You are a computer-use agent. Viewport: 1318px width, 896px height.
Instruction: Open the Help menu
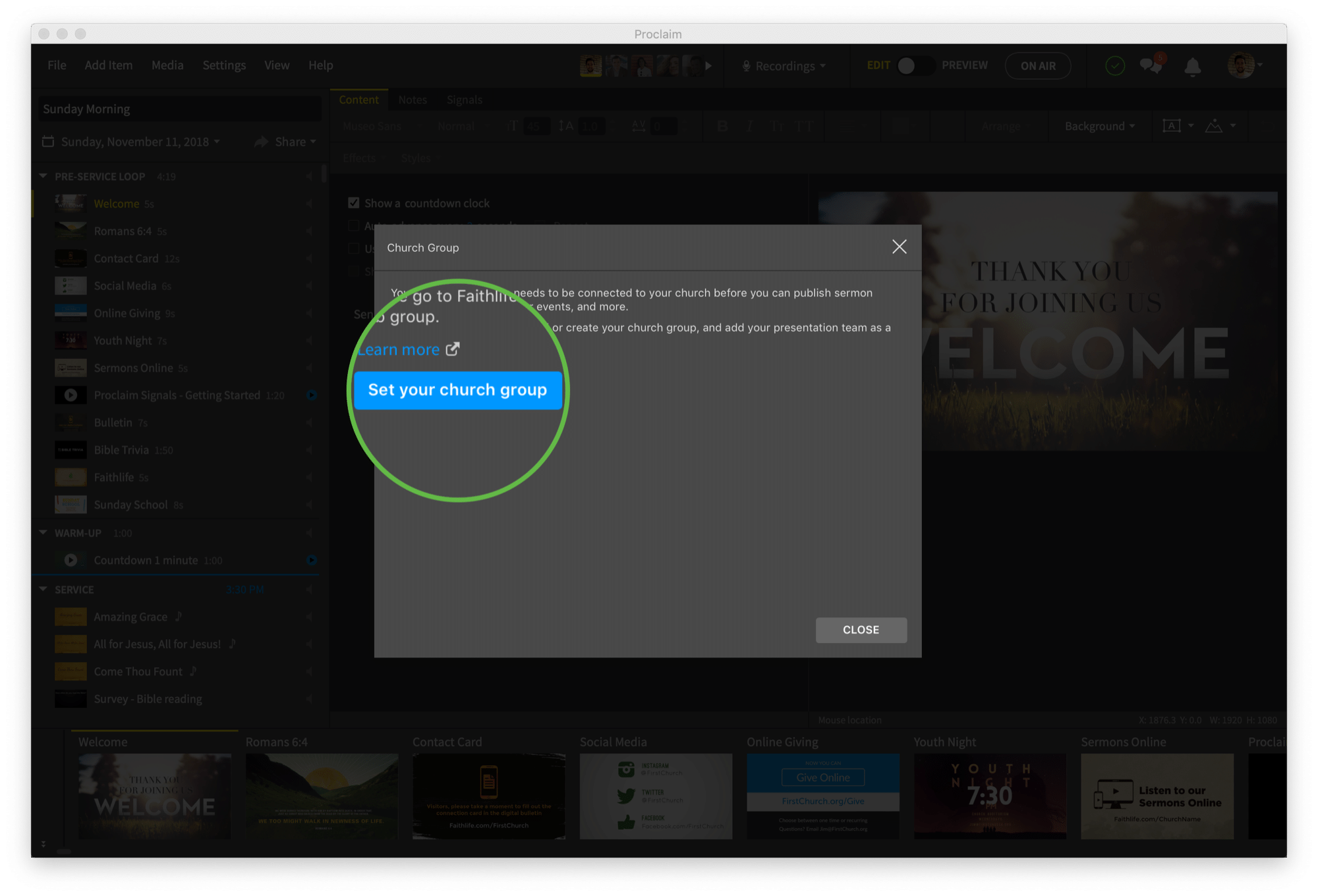320,65
